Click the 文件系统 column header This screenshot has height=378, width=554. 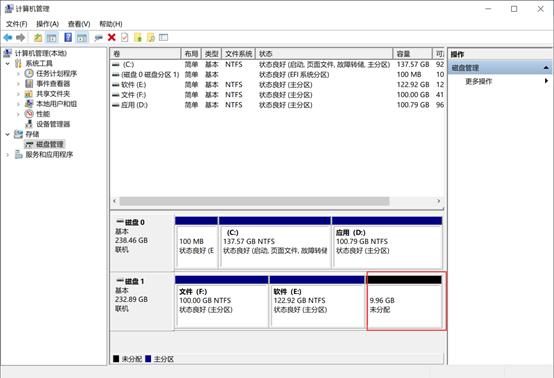pos(238,54)
